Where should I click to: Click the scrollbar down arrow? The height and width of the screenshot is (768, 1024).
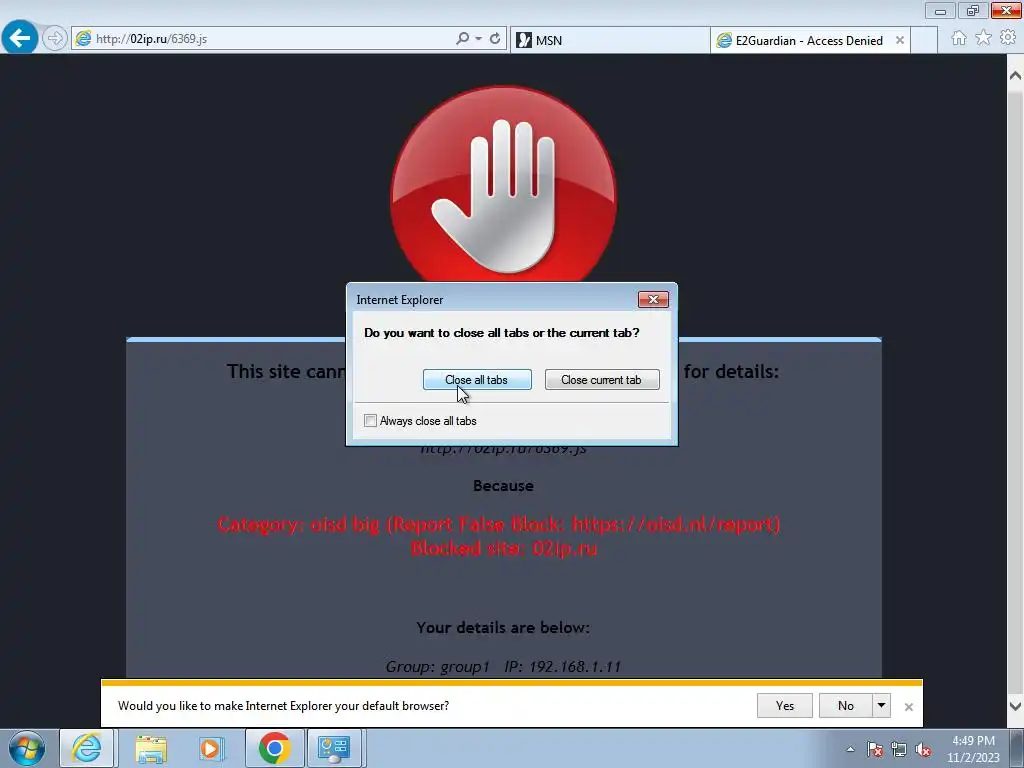pyautogui.click(x=1016, y=706)
